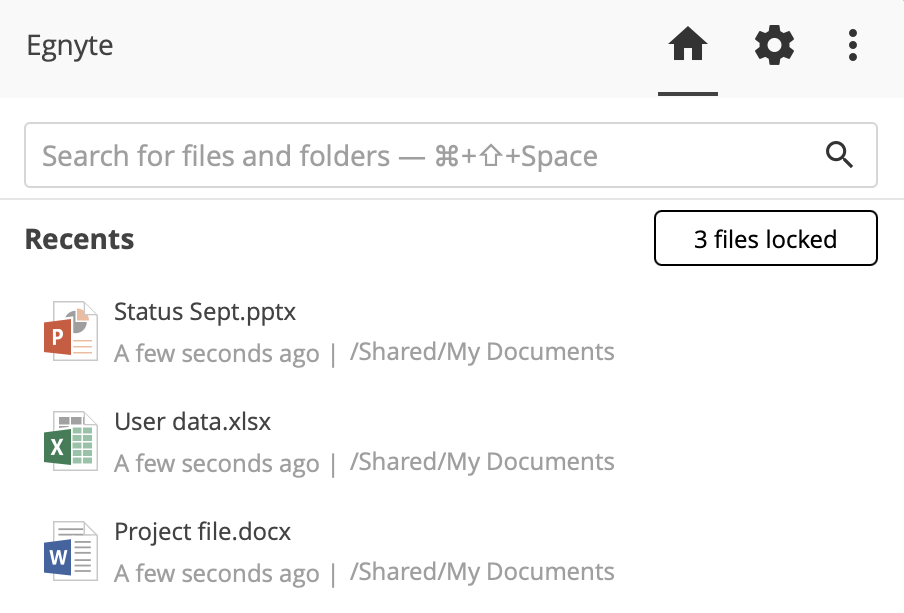Select the Egnyte logo text

point(70,45)
